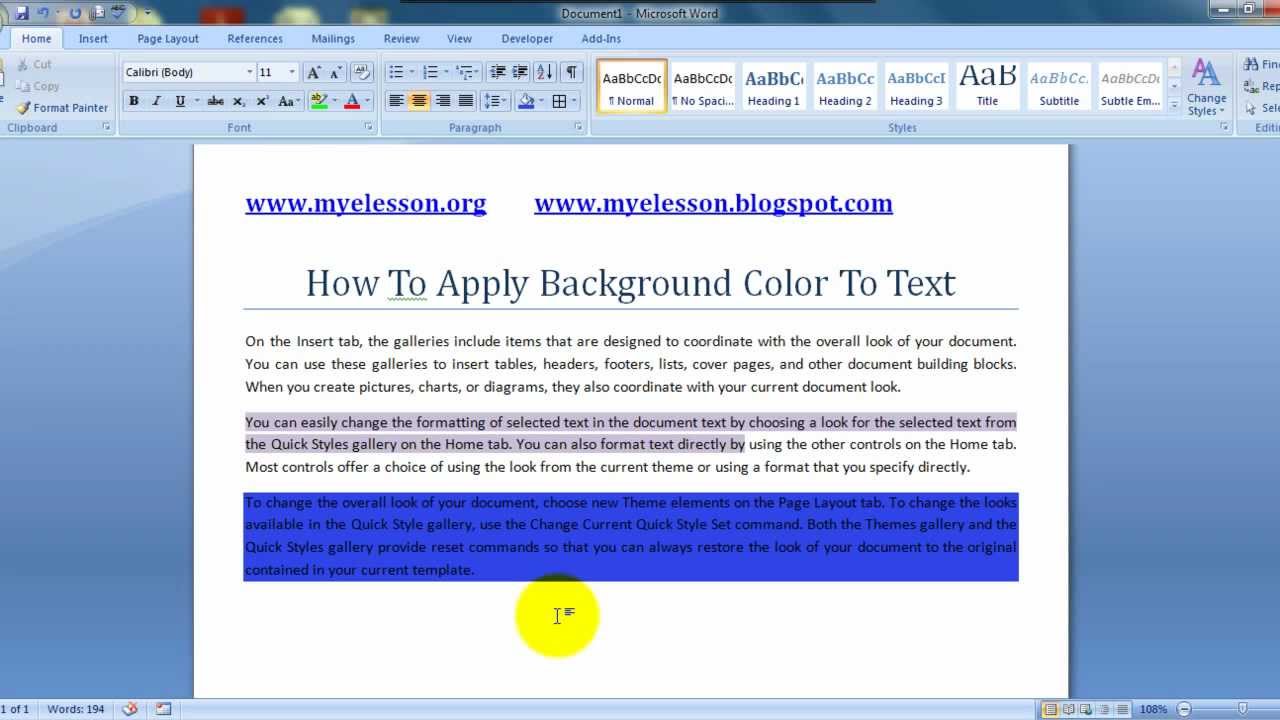Open the Styles pane launcher
The width and height of the screenshot is (1280, 720).
pos(1225,127)
